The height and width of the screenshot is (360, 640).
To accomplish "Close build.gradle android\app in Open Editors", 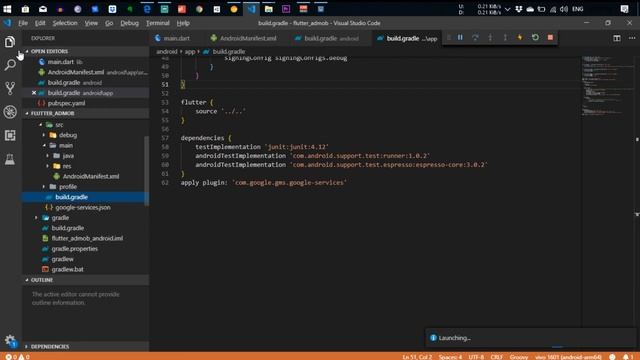I will pyautogui.click(x=34, y=93).
